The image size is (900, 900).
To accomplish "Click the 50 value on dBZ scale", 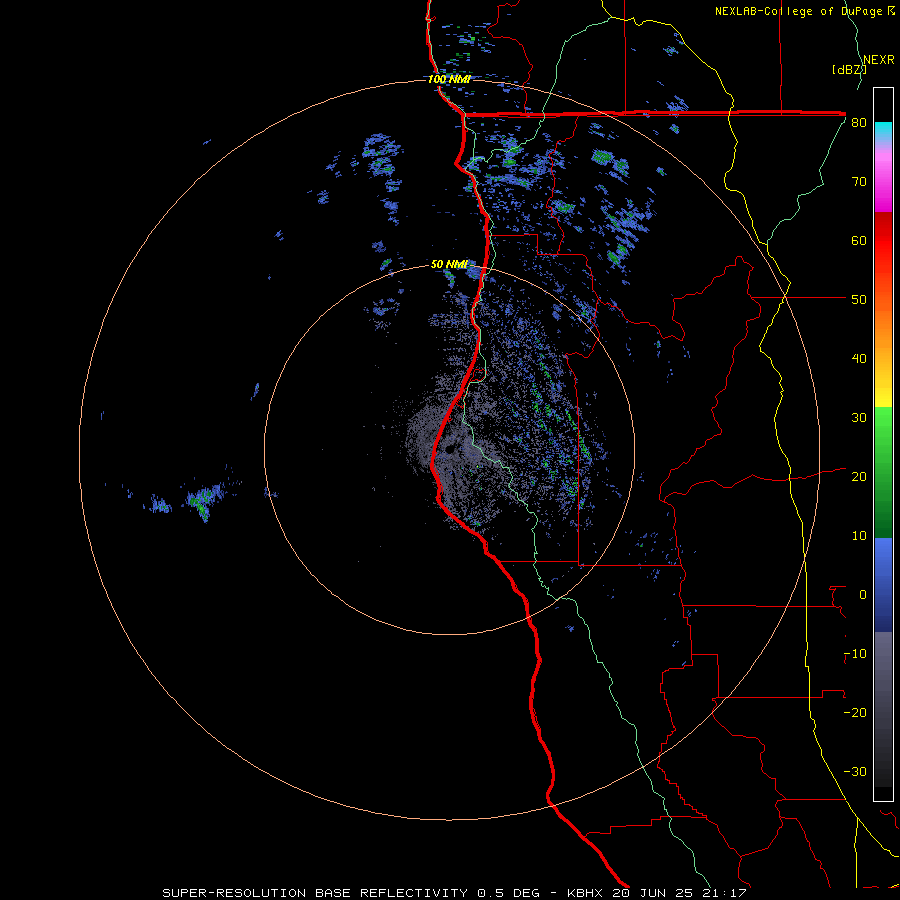I will 859,300.
